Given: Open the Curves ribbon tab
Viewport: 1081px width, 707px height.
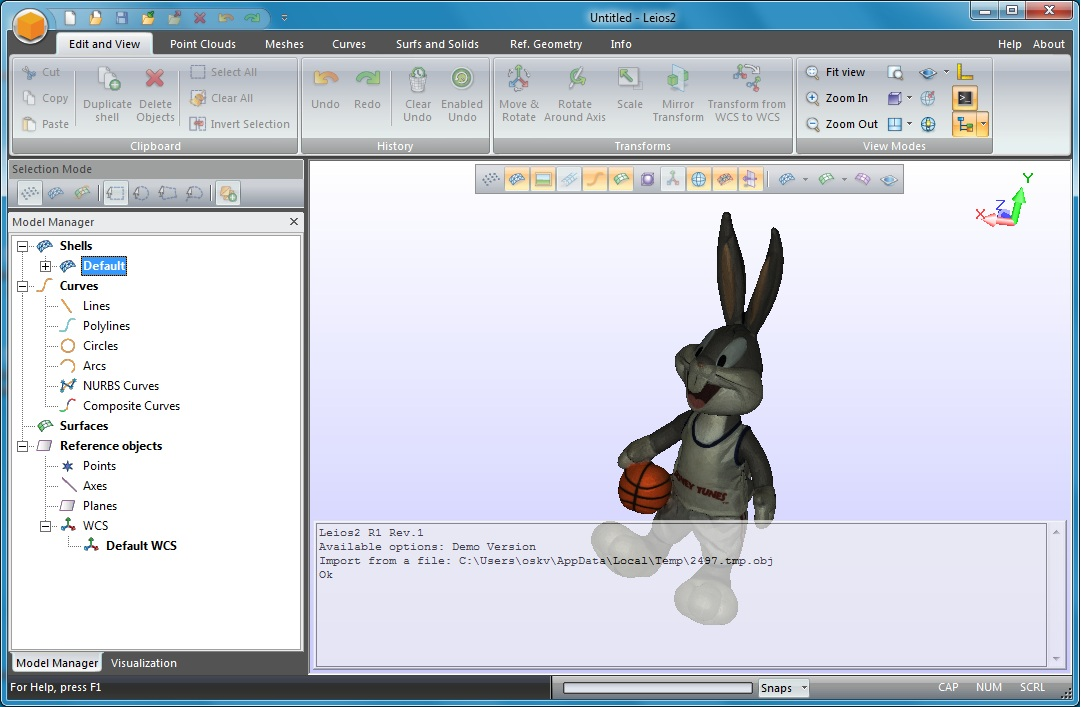Looking at the screenshot, I should coord(349,44).
